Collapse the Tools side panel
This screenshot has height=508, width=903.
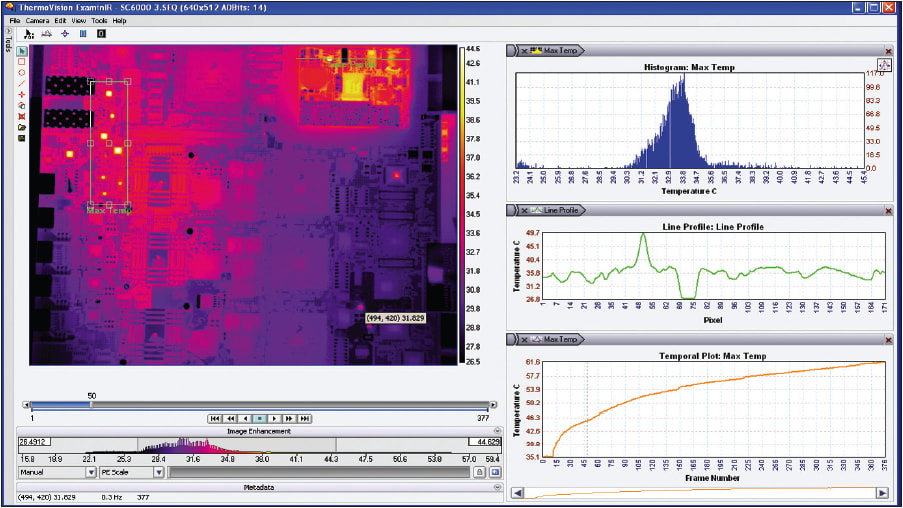tap(8, 30)
